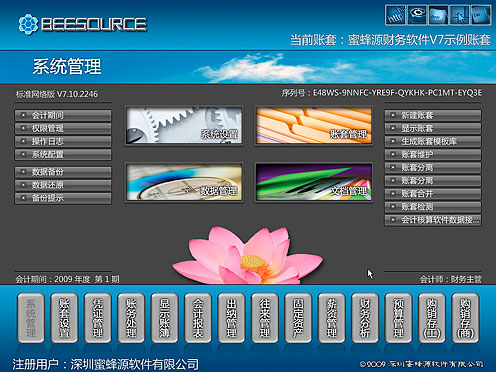Viewport: 496px width, 372px height.
Task: Switch to the 凭证管理 module tab
Action: point(98,318)
